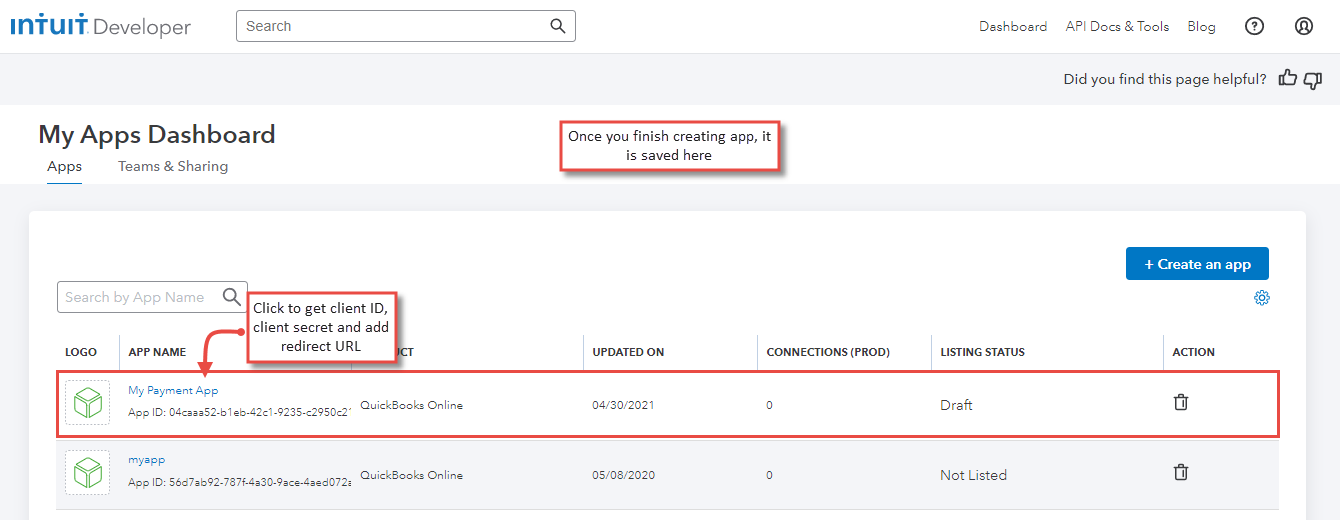
Task: Open the gear settings icon below Create an app
Action: pyautogui.click(x=1262, y=298)
